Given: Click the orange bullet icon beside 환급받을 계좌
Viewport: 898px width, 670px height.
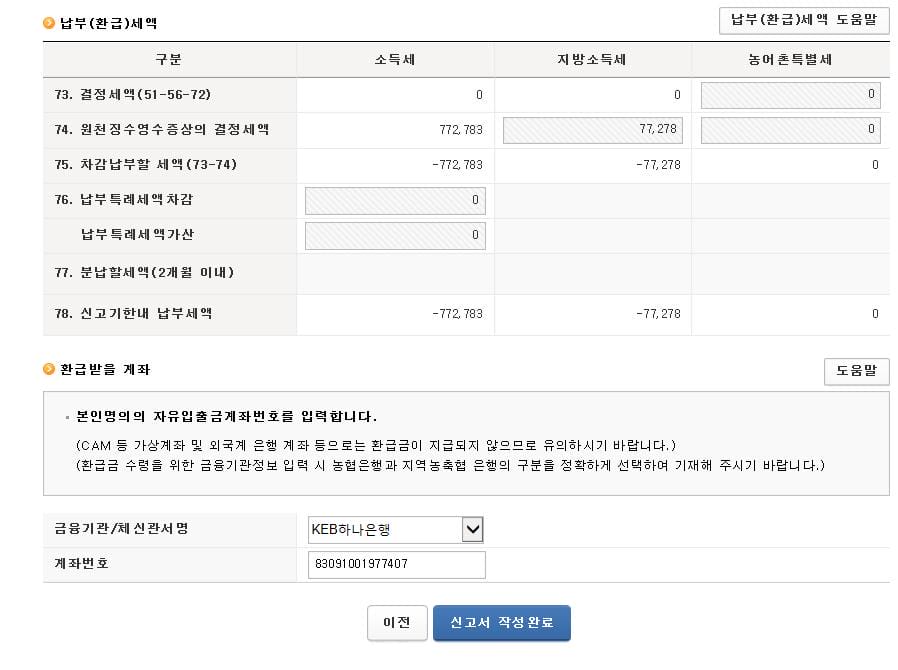Looking at the screenshot, I should point(49,370).
